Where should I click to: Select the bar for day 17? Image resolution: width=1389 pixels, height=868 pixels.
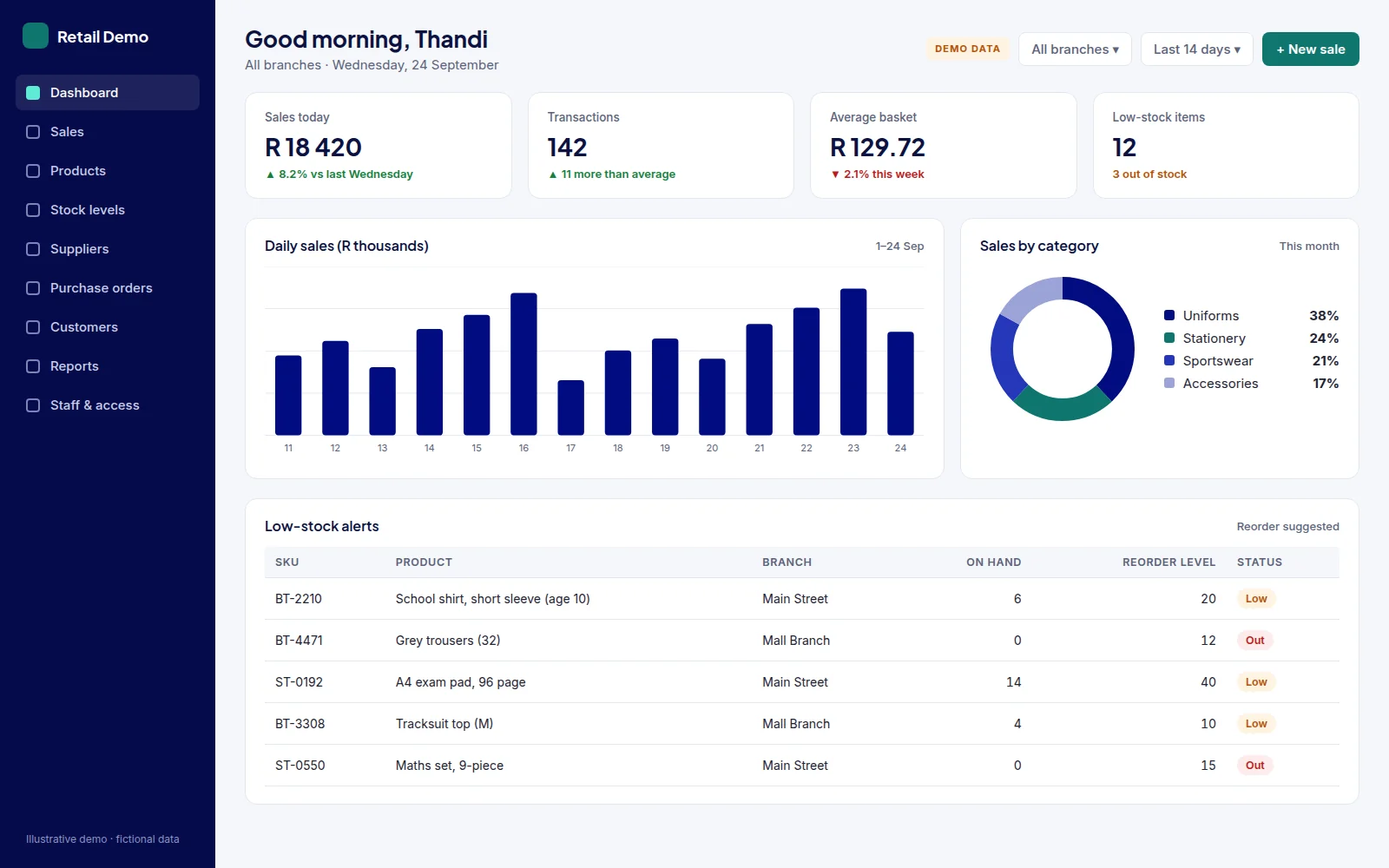(x=570, y=407)
